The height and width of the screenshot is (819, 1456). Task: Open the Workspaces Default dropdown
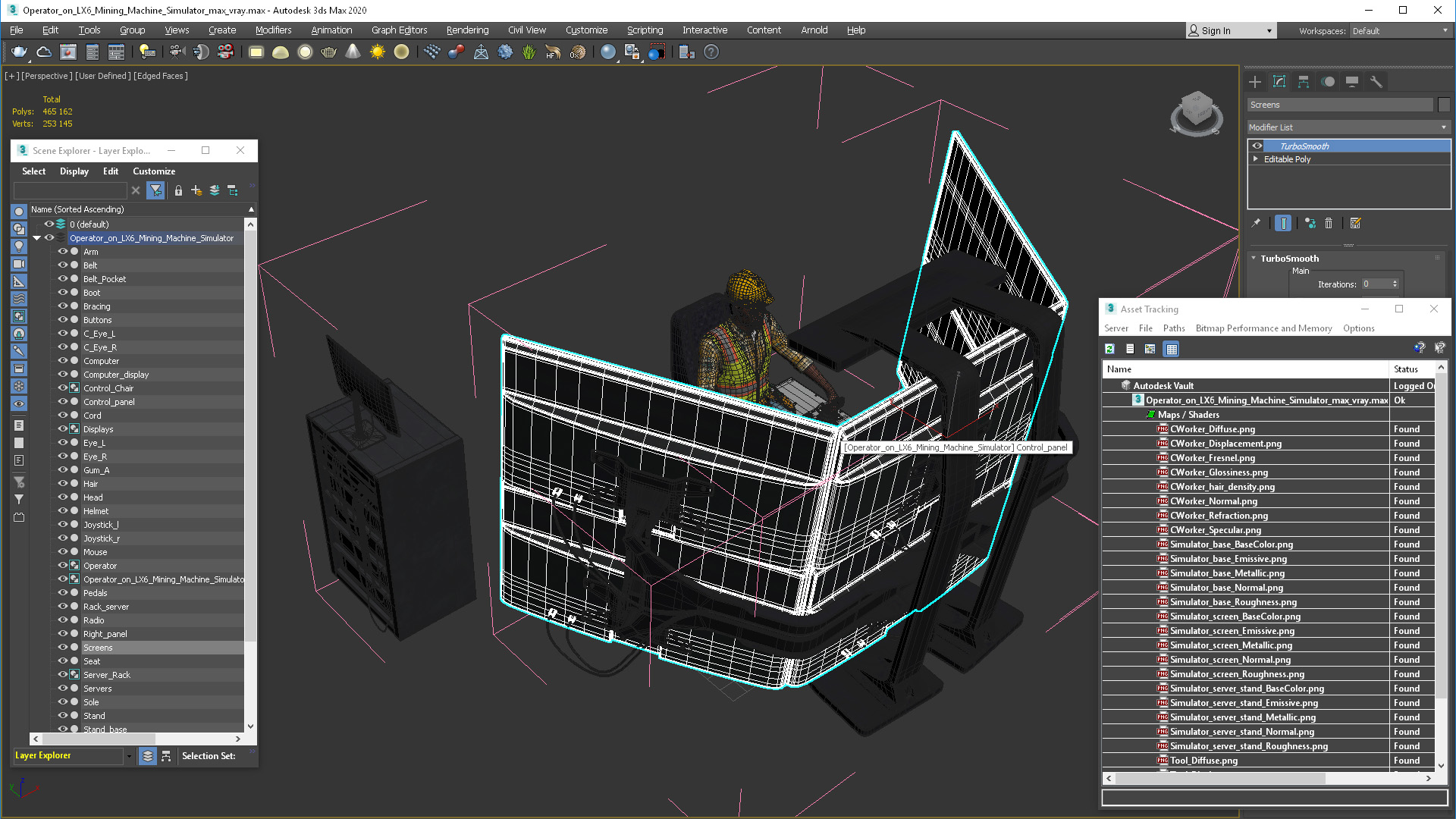point(1400,31)
